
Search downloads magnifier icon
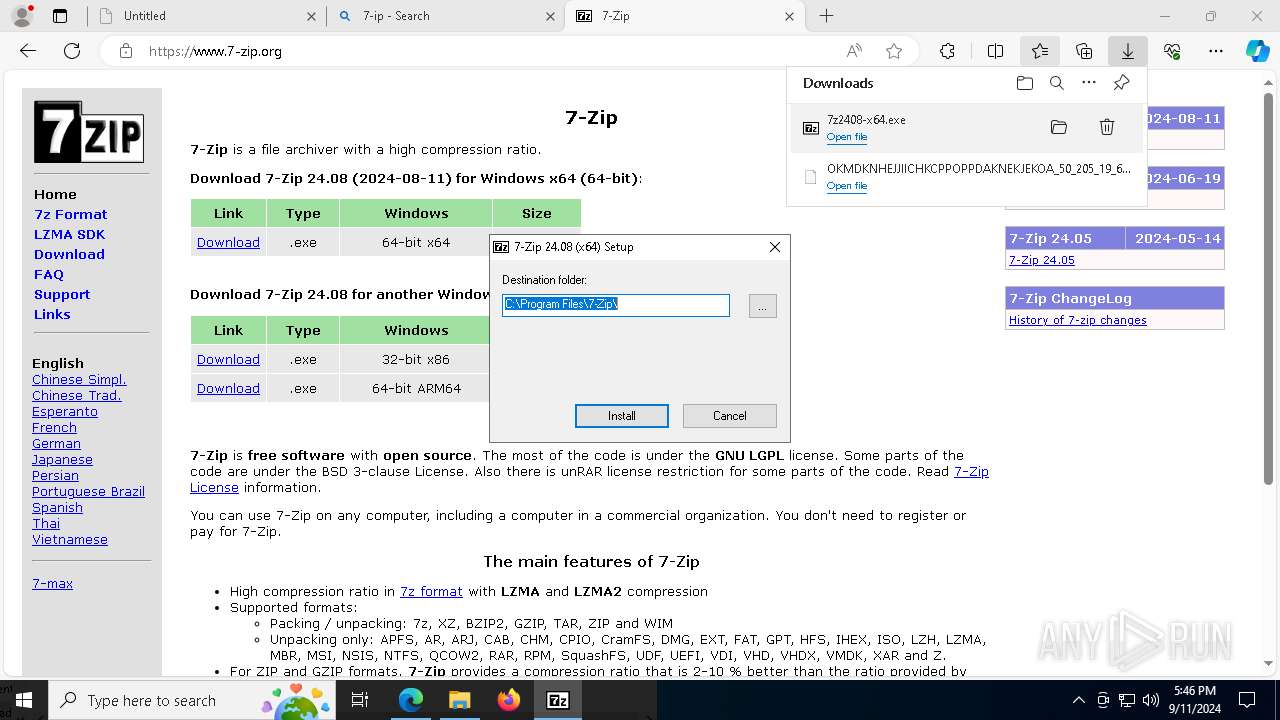(1057, 83)
